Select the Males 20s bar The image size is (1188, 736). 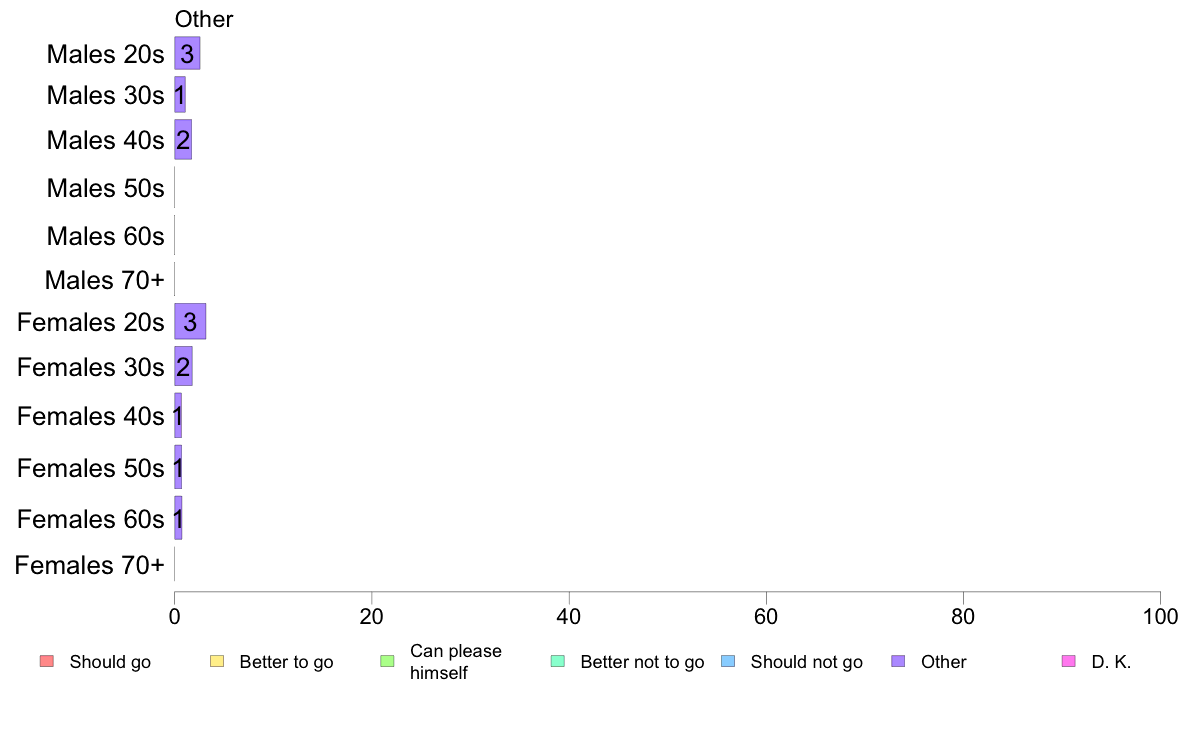pyautogui.click(x=187, y=53)
